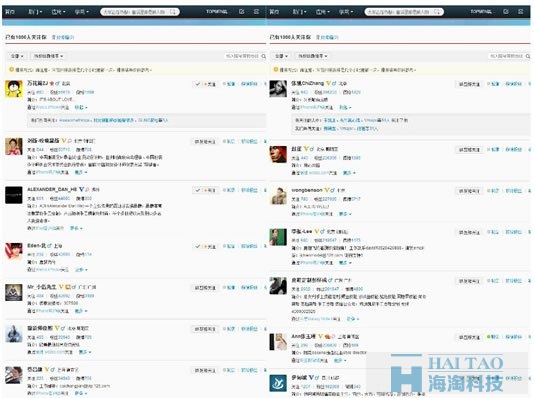The height and width of the screenshot is (398, 534).
Task: Click the gender icon beside 张弛ChiZhang
Action: click(x=334, y=83)
